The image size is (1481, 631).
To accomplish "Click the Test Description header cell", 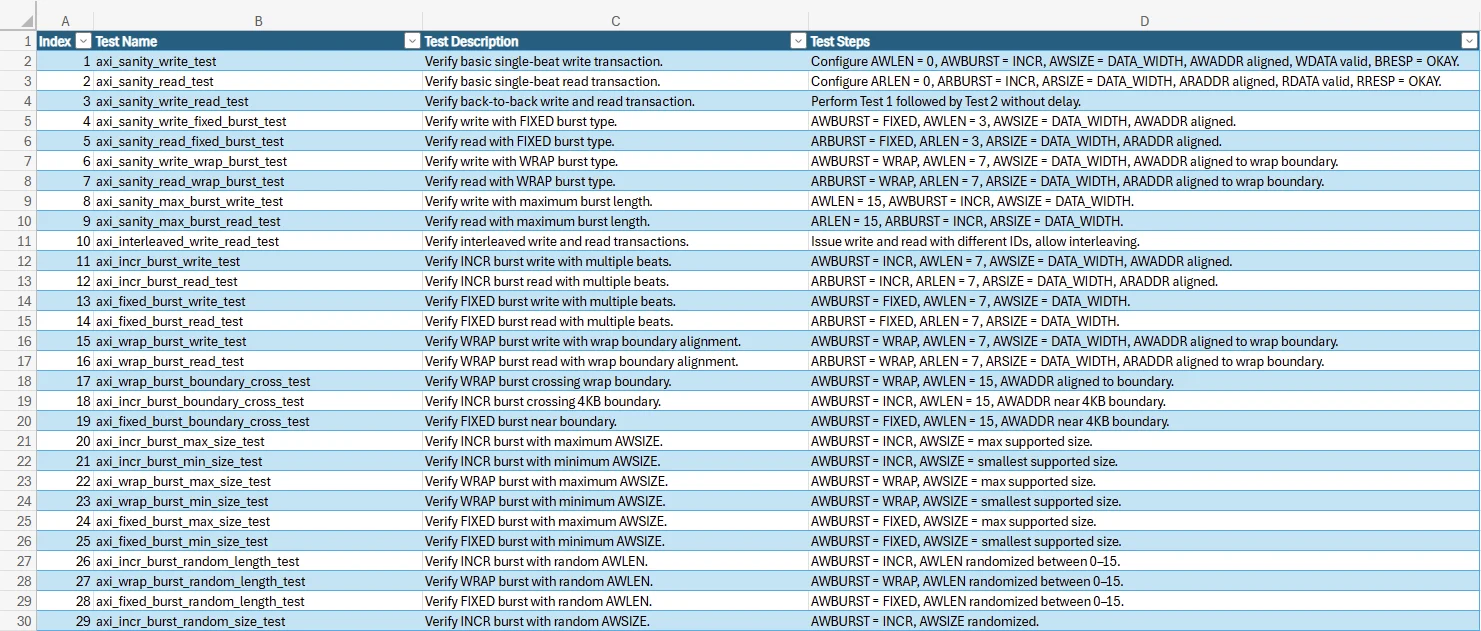I will point(615,41).
